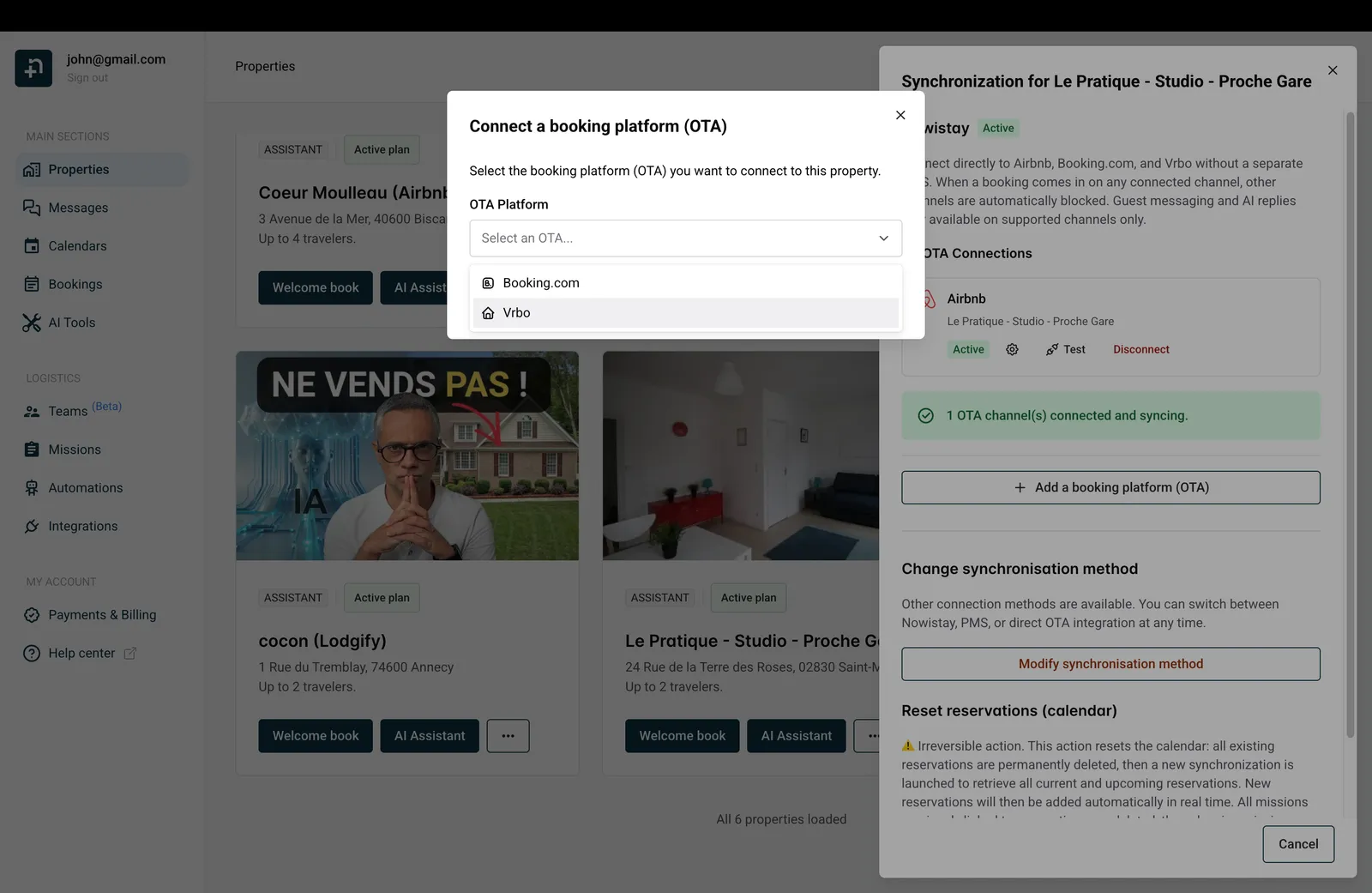Click Modify synchronisation method button
The image size is (1372, 893).
coord(1110,664)
